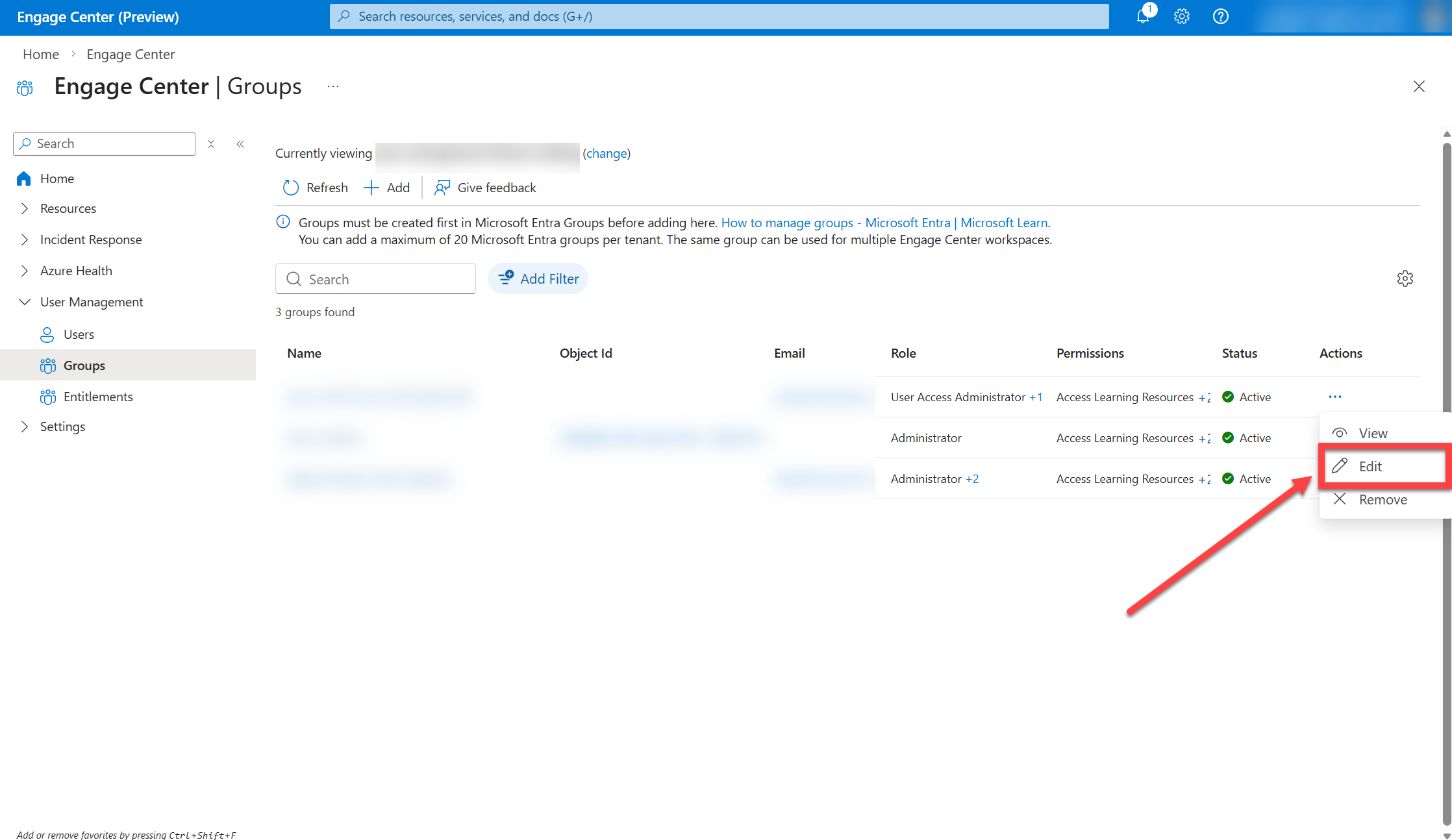Screen dimensions: 1452x840
Task: Open the more options ellipsis beside page title
Action: pos(333,87)
